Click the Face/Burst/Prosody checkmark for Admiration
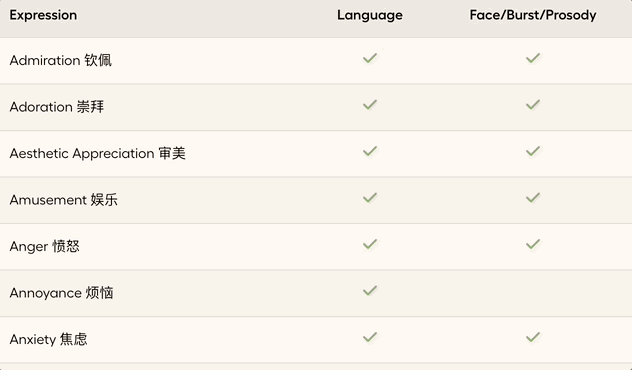 pyautogui.click(x=532, y=58)
